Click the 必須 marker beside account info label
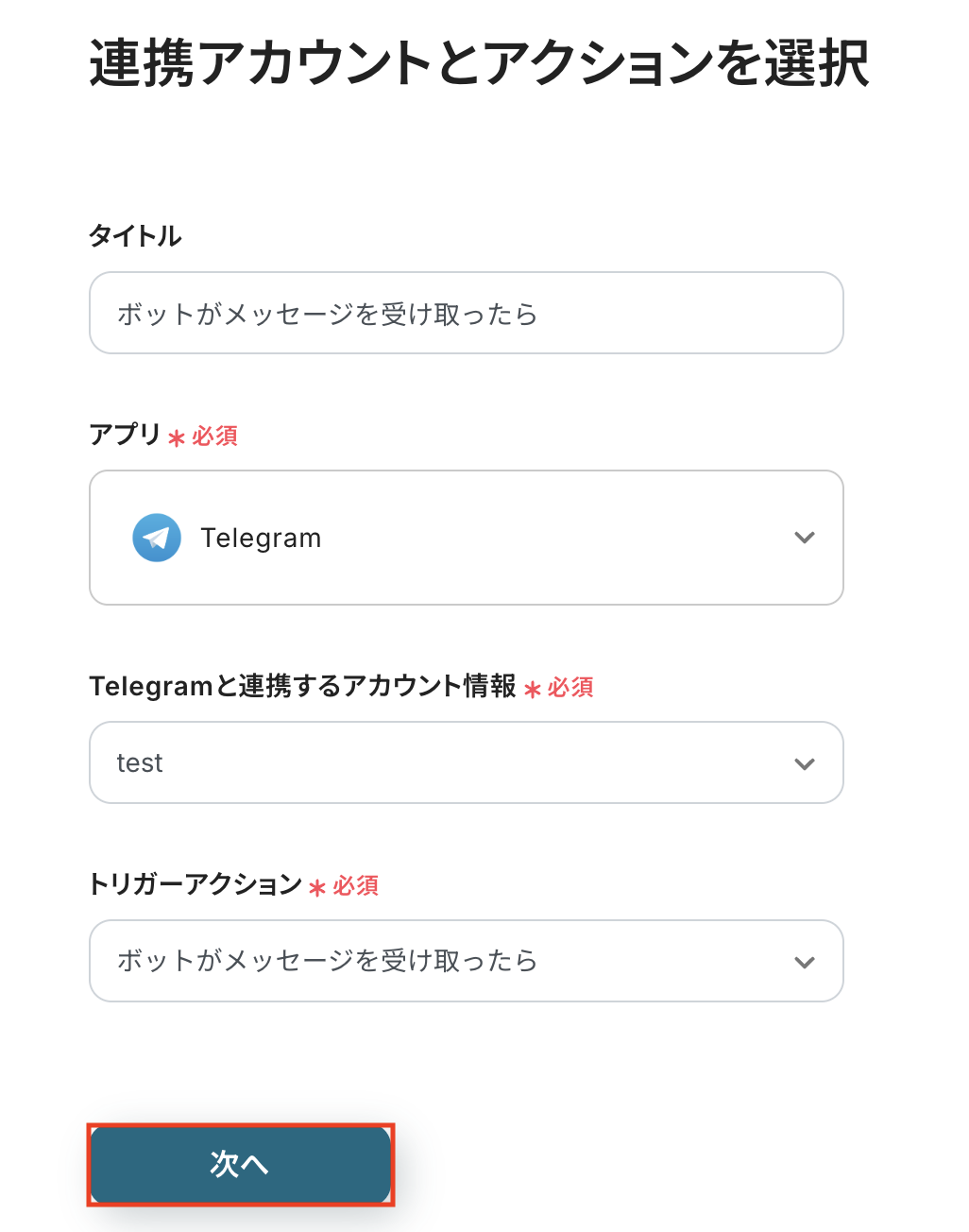The width and height of the screenshot is (969, 1232). point(570,687)
